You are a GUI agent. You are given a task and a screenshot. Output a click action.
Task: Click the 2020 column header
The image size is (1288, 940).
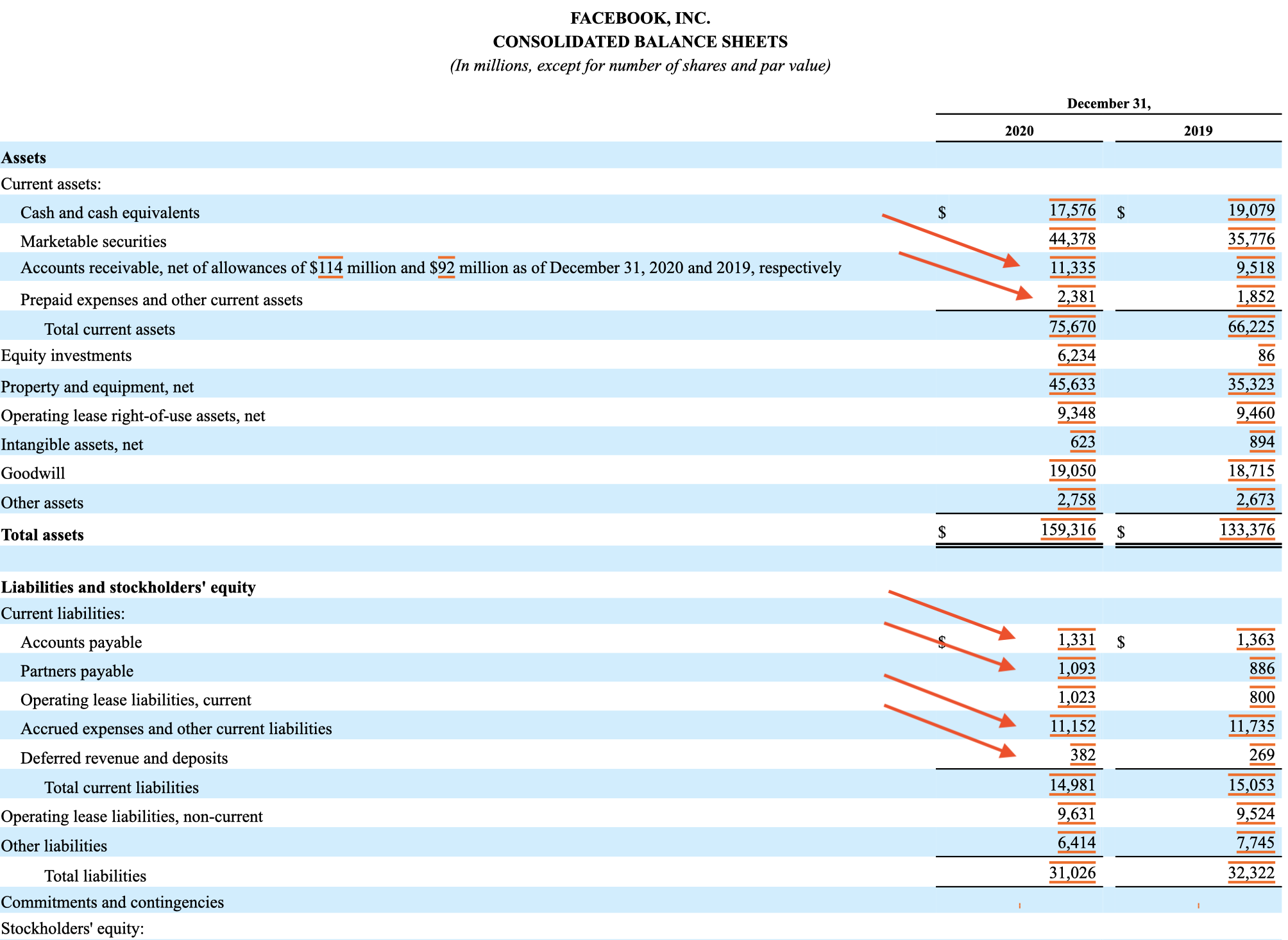click(x=1019, y=131)
